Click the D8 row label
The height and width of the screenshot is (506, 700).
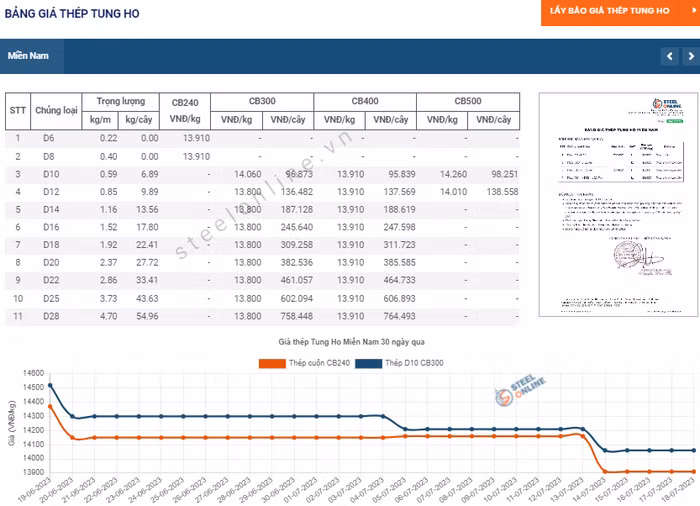point(49,157)
